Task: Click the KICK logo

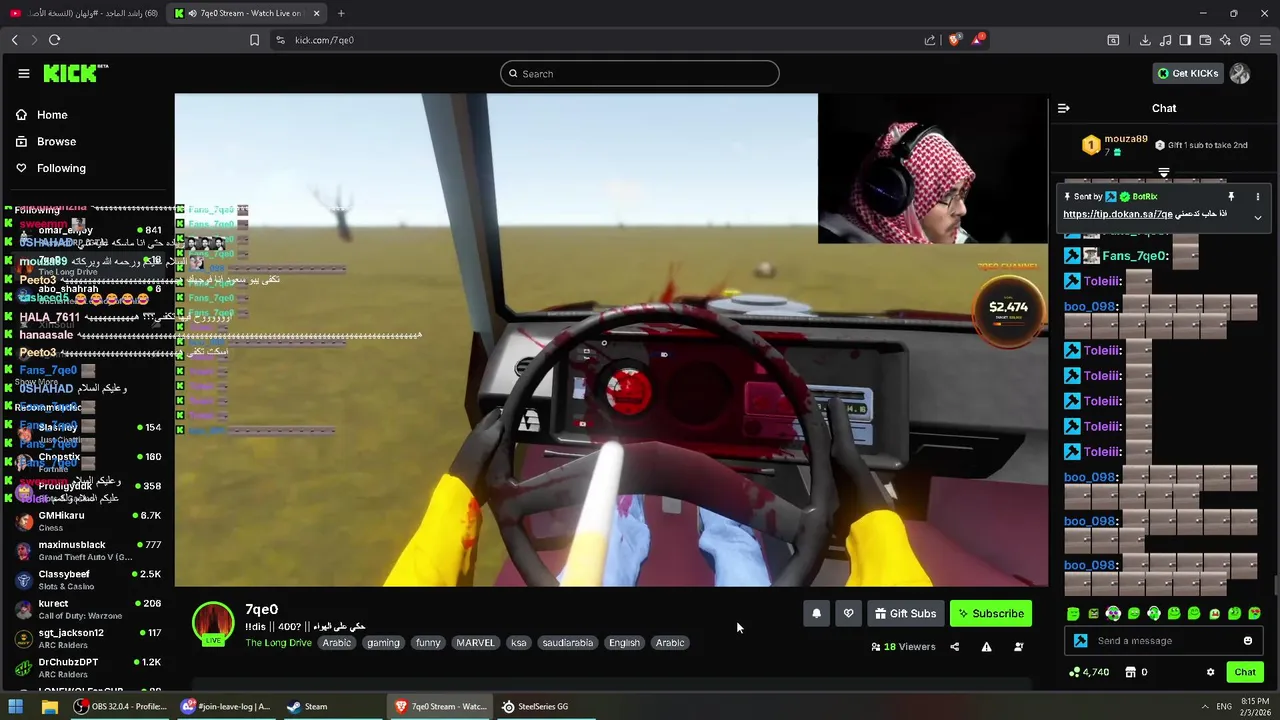Action: pos(75,73)
